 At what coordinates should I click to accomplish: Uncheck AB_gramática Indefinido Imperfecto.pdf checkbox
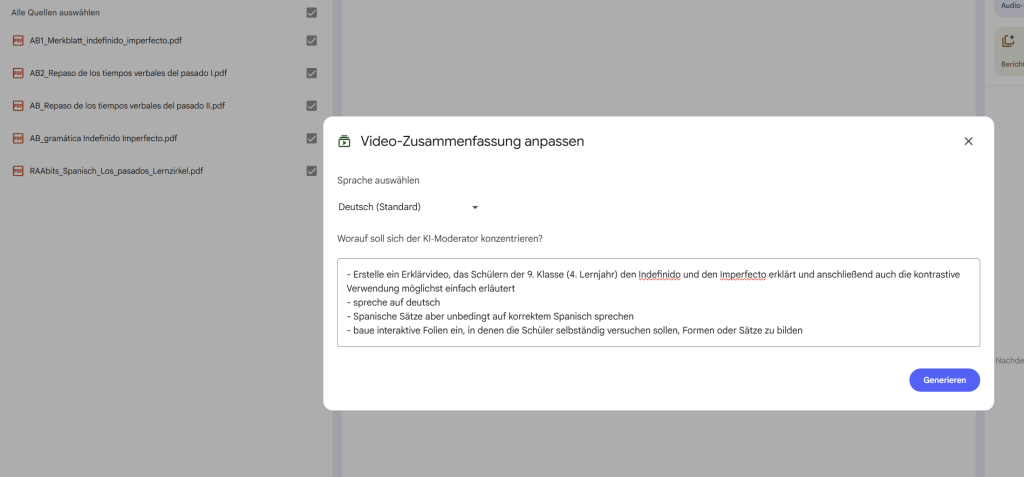click(312, 139)
